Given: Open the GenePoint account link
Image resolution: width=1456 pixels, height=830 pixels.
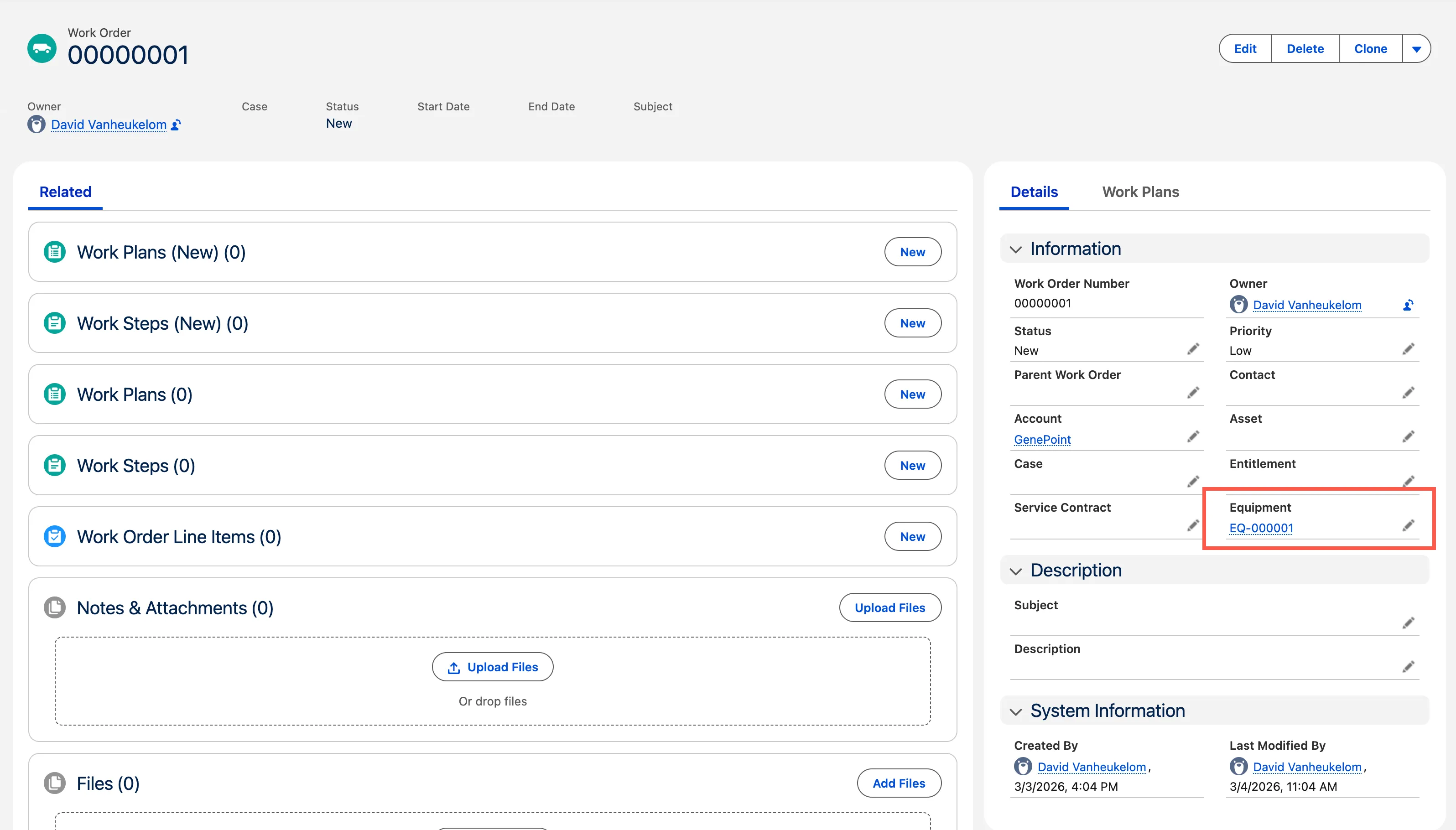Looking at the screenshot, I should [1042, 440].
